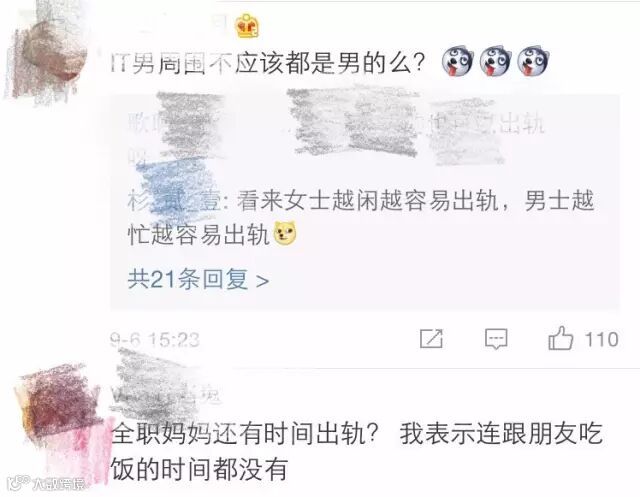The width and height of the screenshot is (640, 497).
Task: Click the comment 全职妈妈还有时间出轨
Action: coord(245,433)
